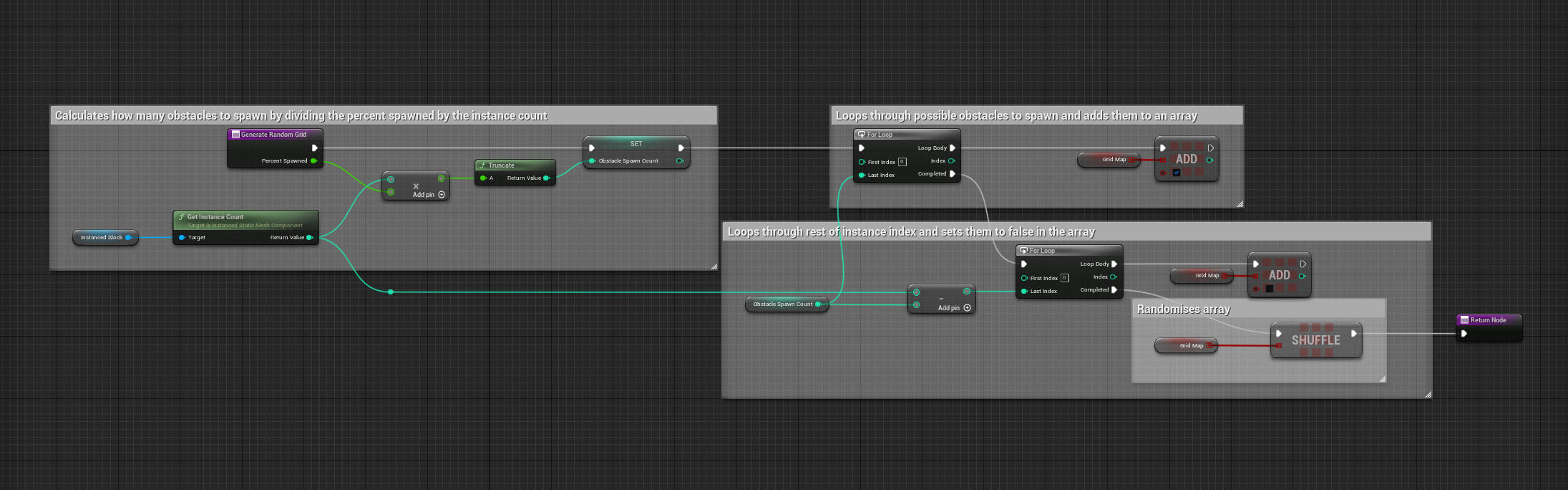Click the multiply node top input pin
Viewport: 1568px width, 490px height.
click(x=391, y=179)
